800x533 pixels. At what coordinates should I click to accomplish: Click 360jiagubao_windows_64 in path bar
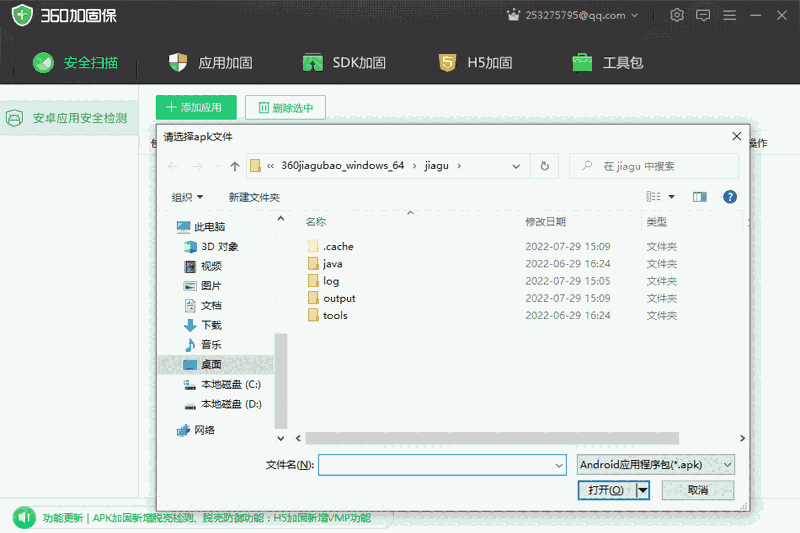(x=342, y=166)
